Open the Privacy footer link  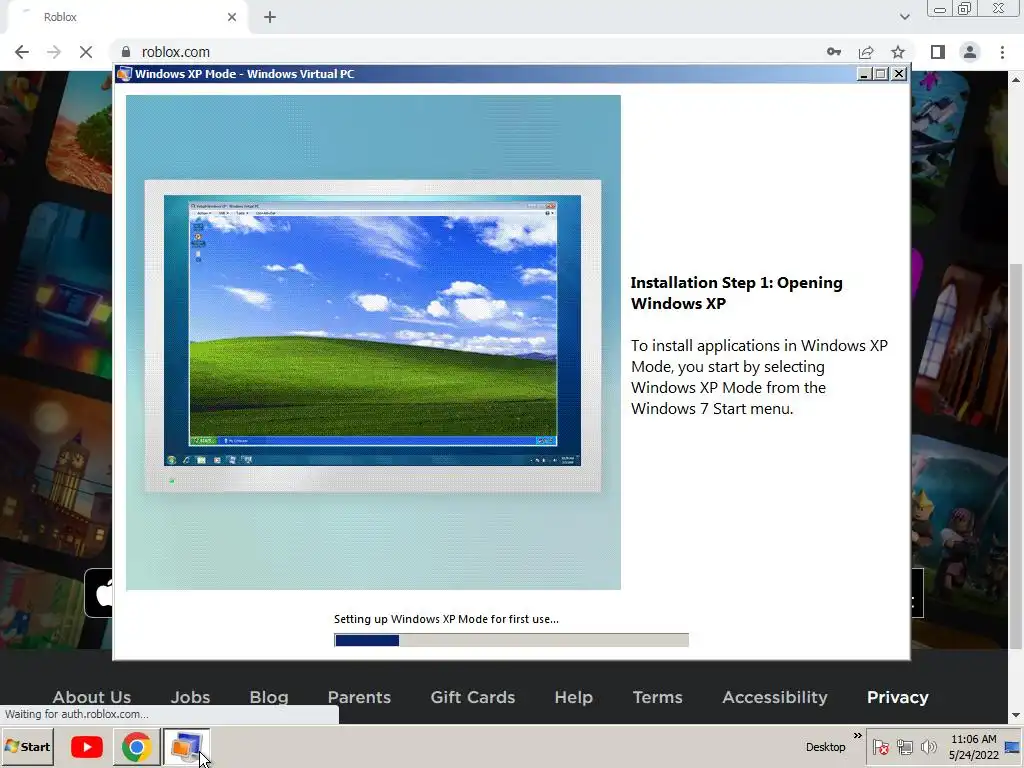pyautogui.click(x=897, y=697)
